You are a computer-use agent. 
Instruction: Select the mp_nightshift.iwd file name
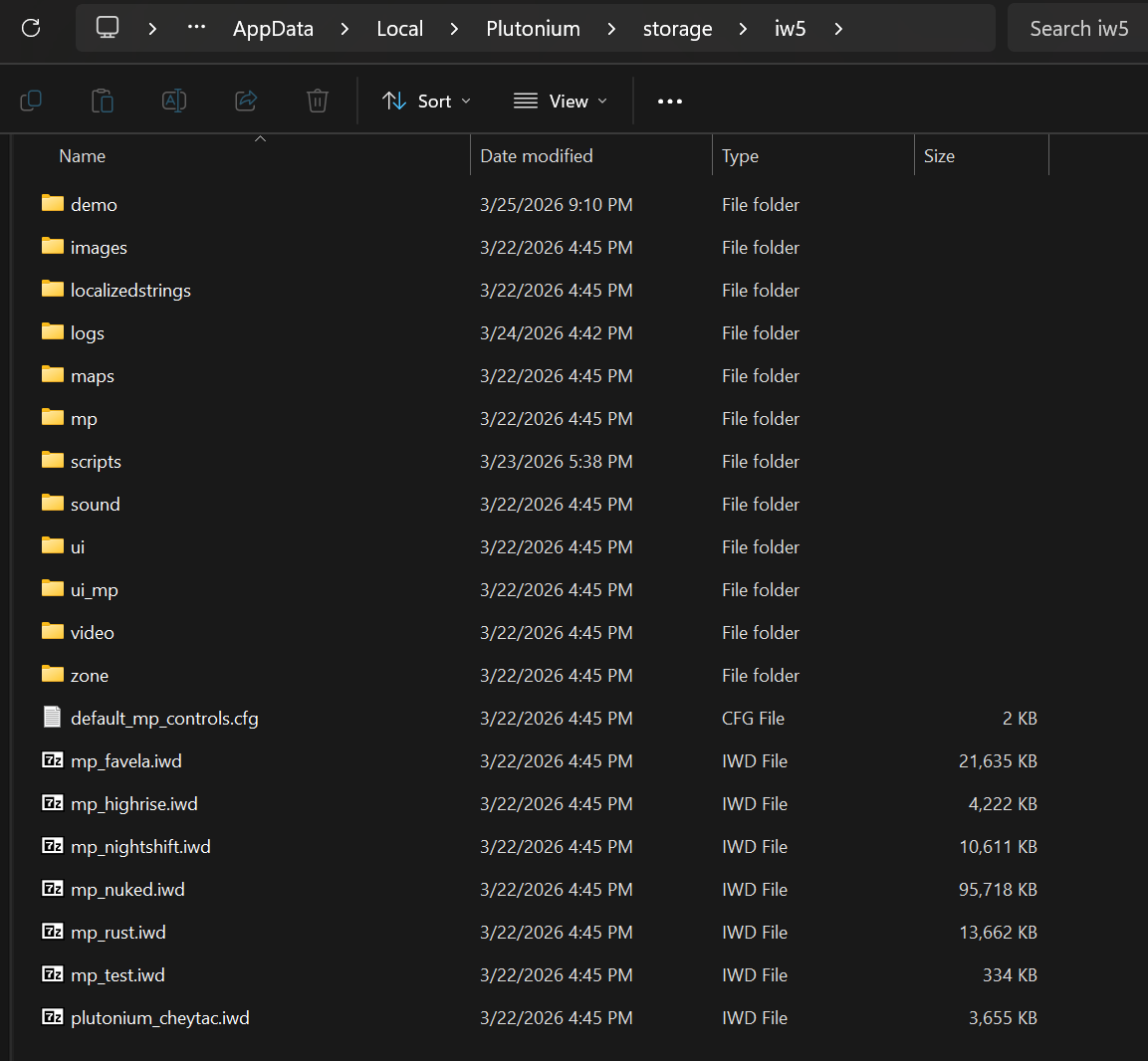coord(140,846)
